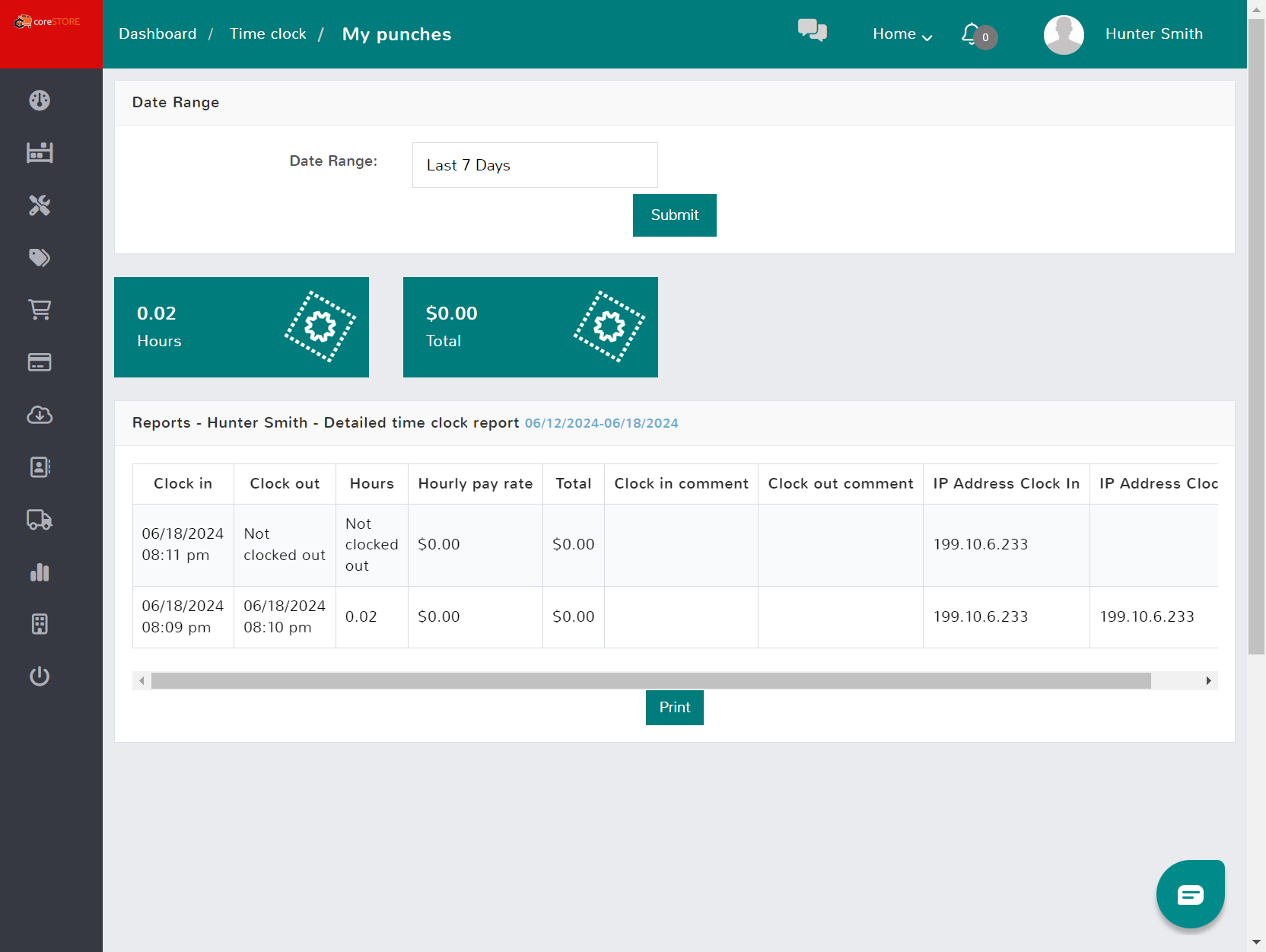Click the Not clocked out cell in Clock out column
This screenshot has height=952, width=1266.
coord(285,545)
